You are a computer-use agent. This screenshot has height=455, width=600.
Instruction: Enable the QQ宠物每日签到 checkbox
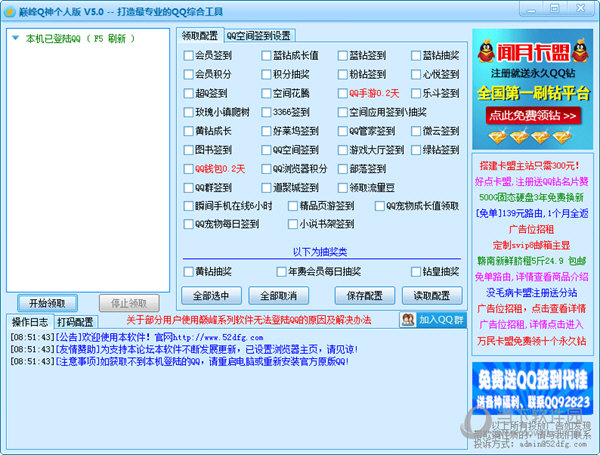pyautogui.click(x=188, y=224)
